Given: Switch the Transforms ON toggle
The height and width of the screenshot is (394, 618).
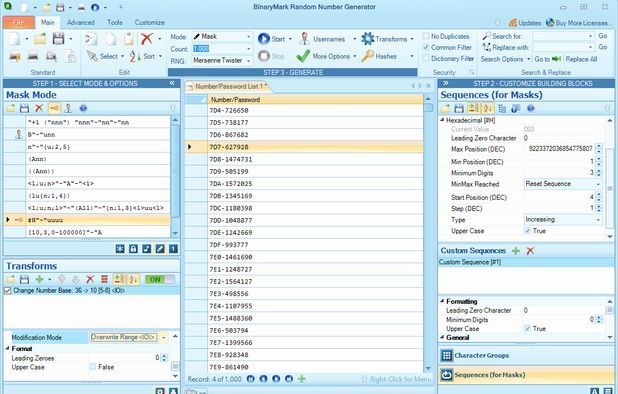Looking at the screenshot, I should (160, 279).
